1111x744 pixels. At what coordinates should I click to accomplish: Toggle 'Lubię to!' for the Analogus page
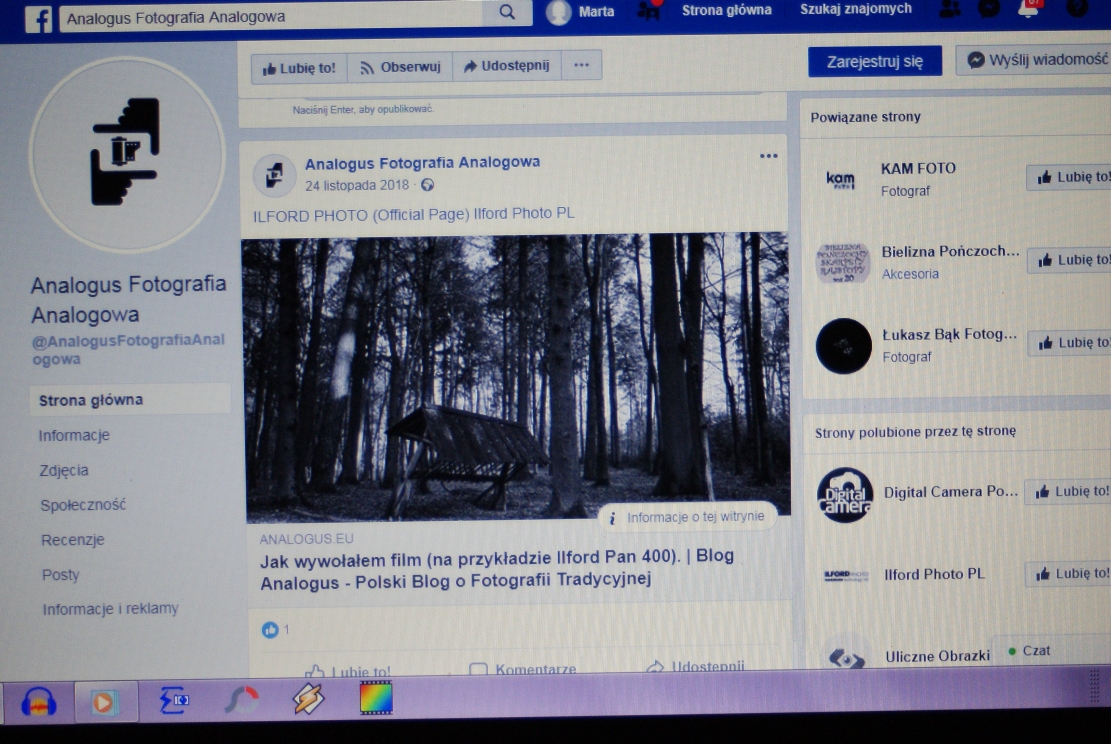point(298,68)
